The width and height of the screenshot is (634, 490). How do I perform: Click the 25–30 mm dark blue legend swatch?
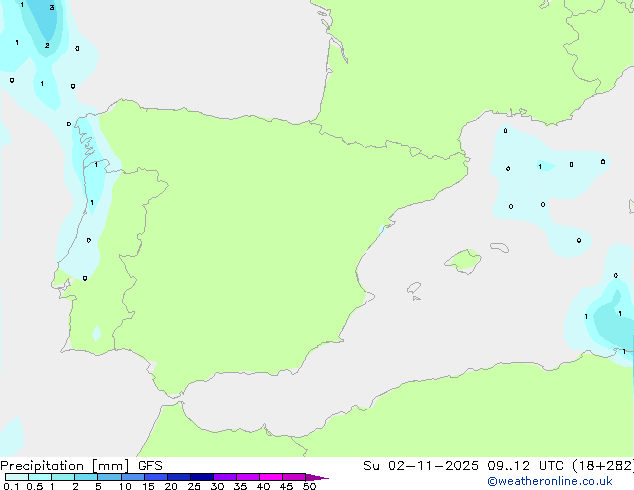(202, 477)
